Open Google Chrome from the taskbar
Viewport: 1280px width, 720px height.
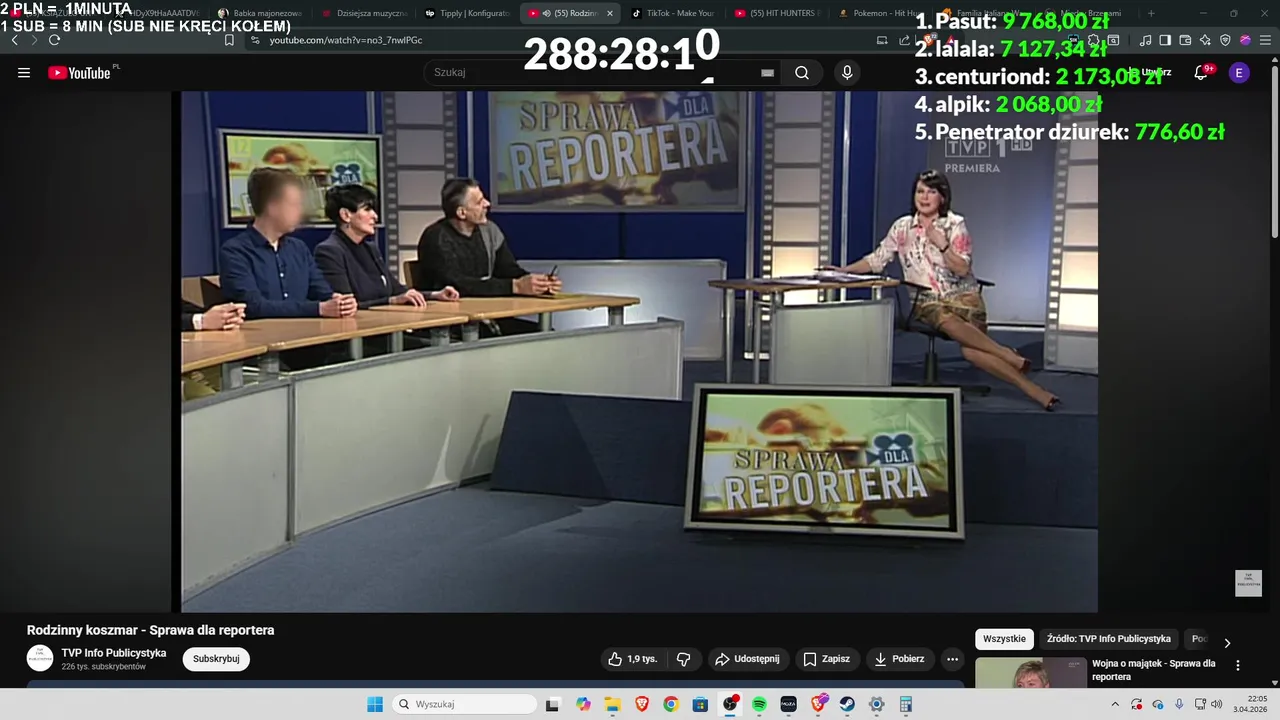[671, 704]
